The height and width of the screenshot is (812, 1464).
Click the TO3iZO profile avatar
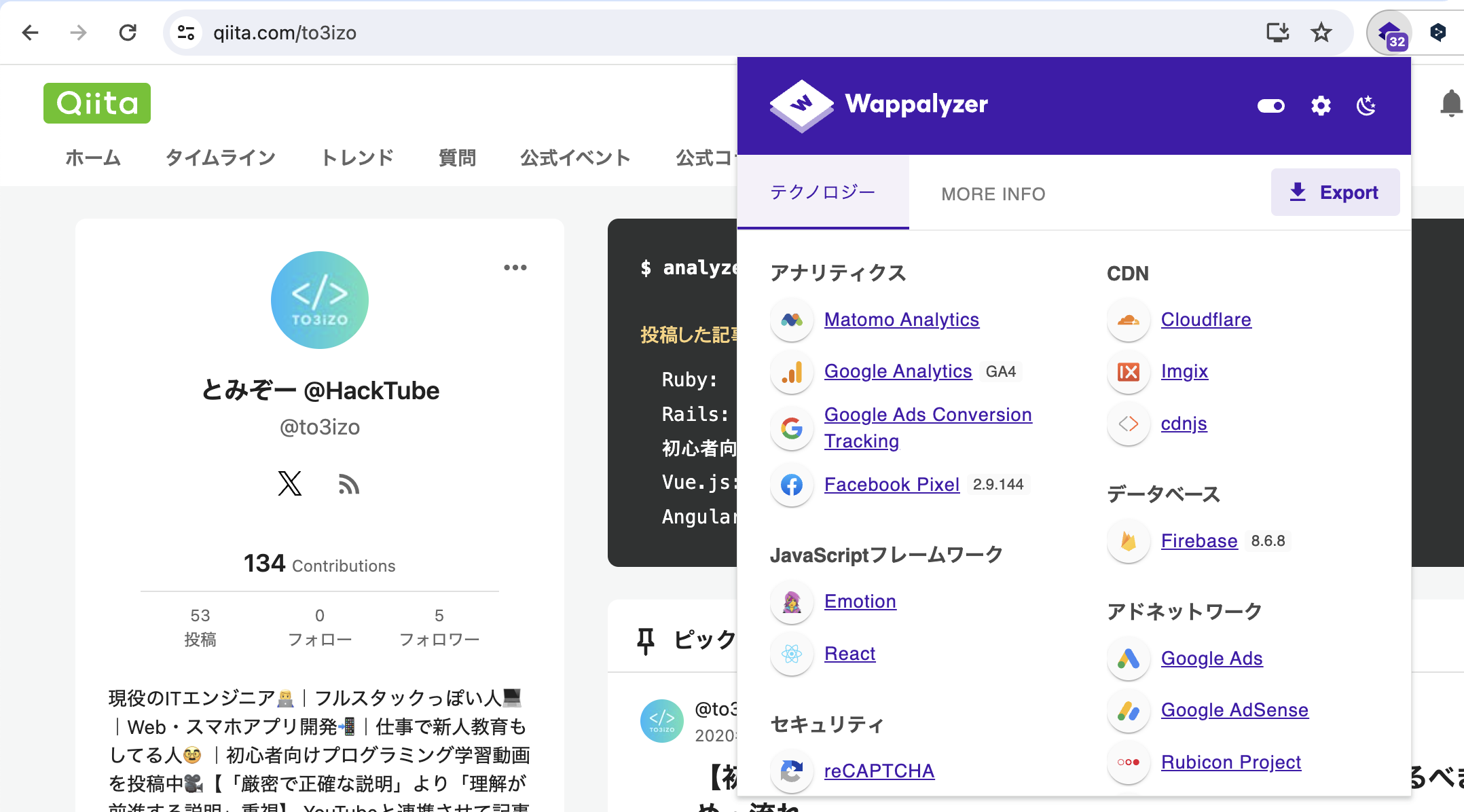pyautogui.click(x=319, y=300)
